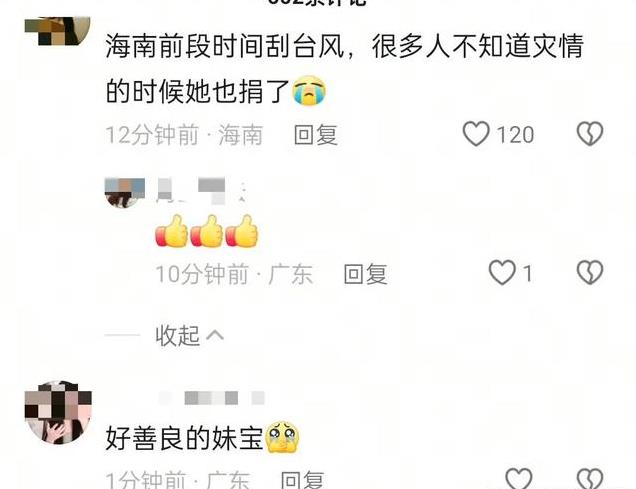Collapse replies with the 收起 chevron
This screenshot has width=636, height=489.
[x=190, y=336]
